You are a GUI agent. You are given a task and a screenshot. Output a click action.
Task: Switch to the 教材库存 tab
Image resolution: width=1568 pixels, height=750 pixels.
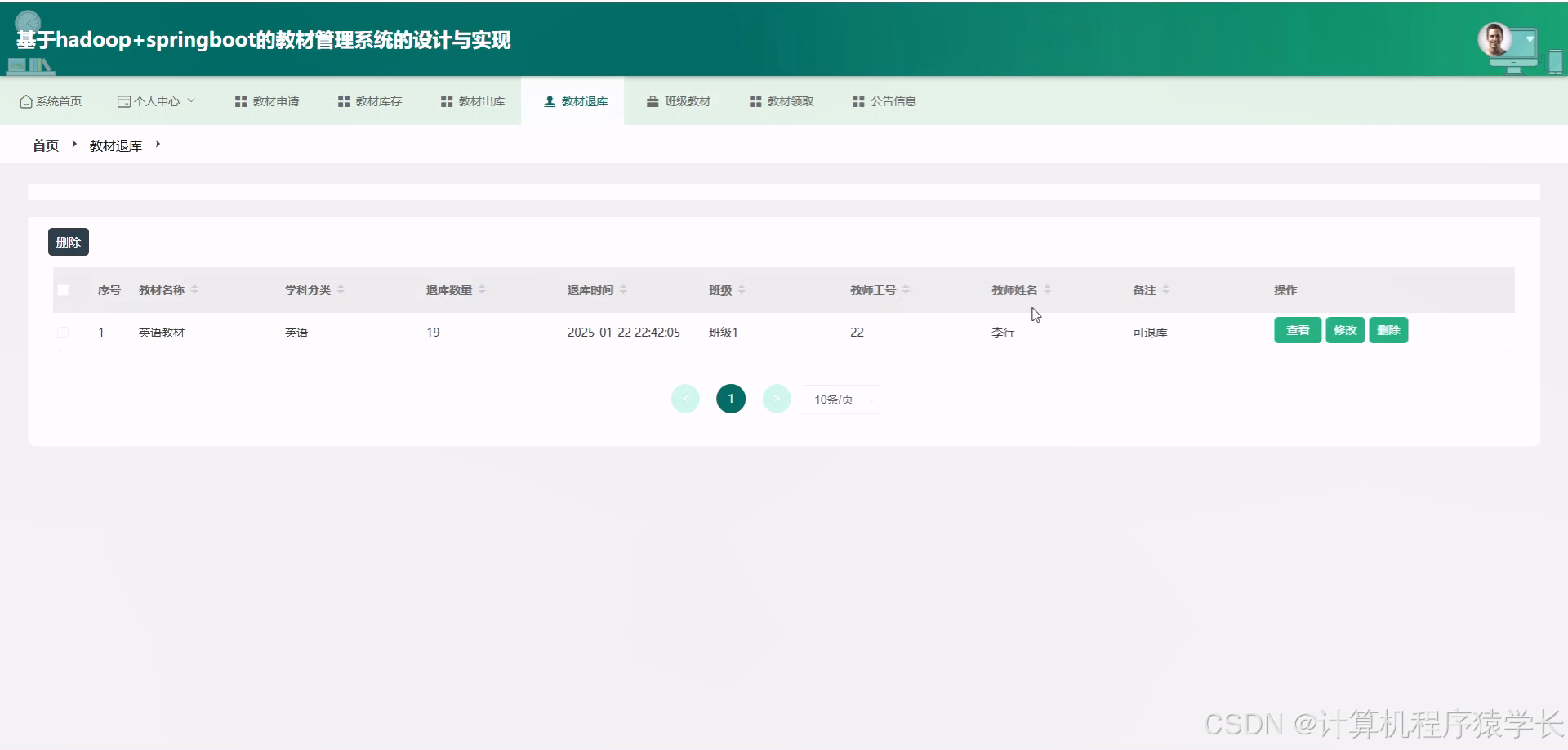tap(369, 100)
